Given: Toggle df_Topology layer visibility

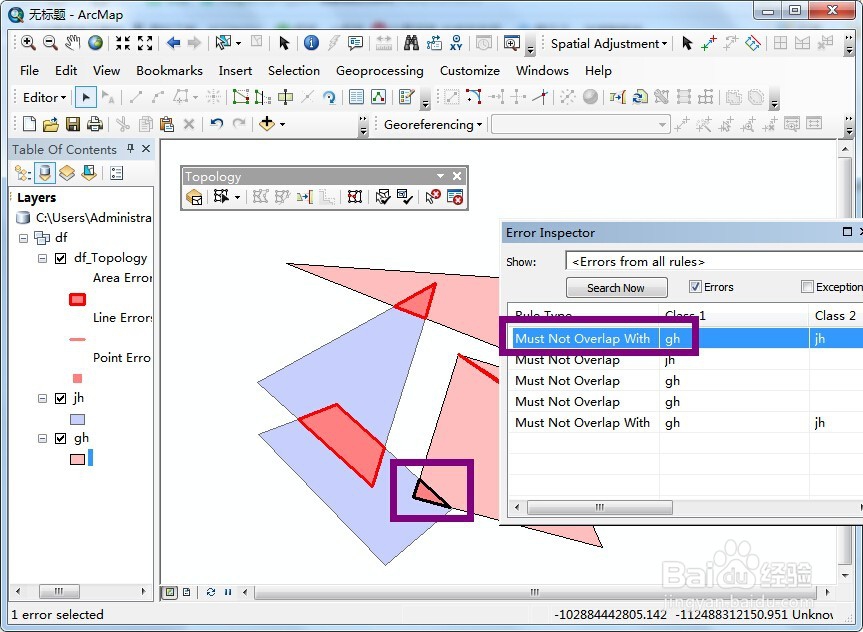Looking at the screenshot, I should coord(61,258).
